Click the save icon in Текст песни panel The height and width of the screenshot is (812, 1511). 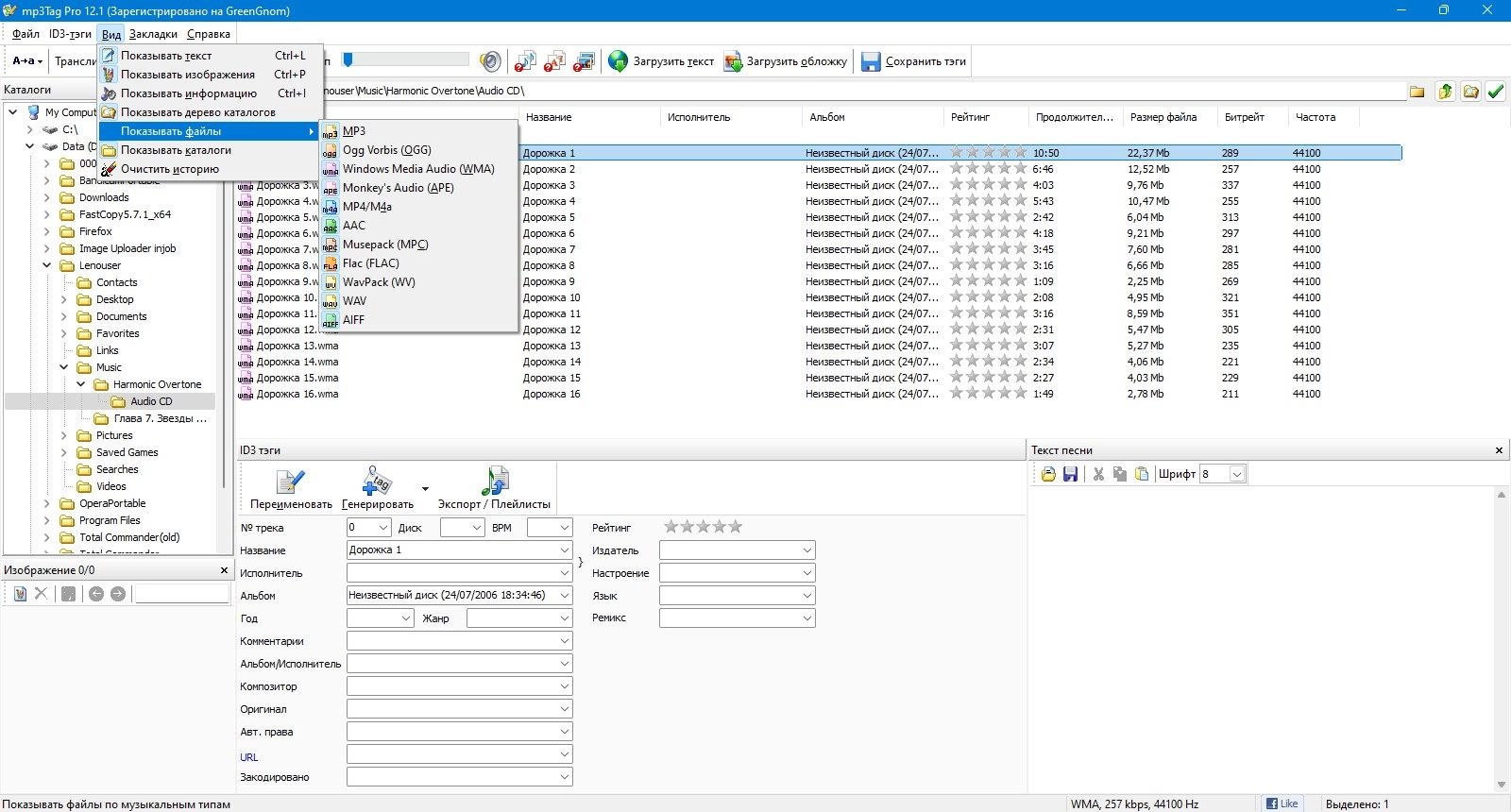tap(1070, 474)
